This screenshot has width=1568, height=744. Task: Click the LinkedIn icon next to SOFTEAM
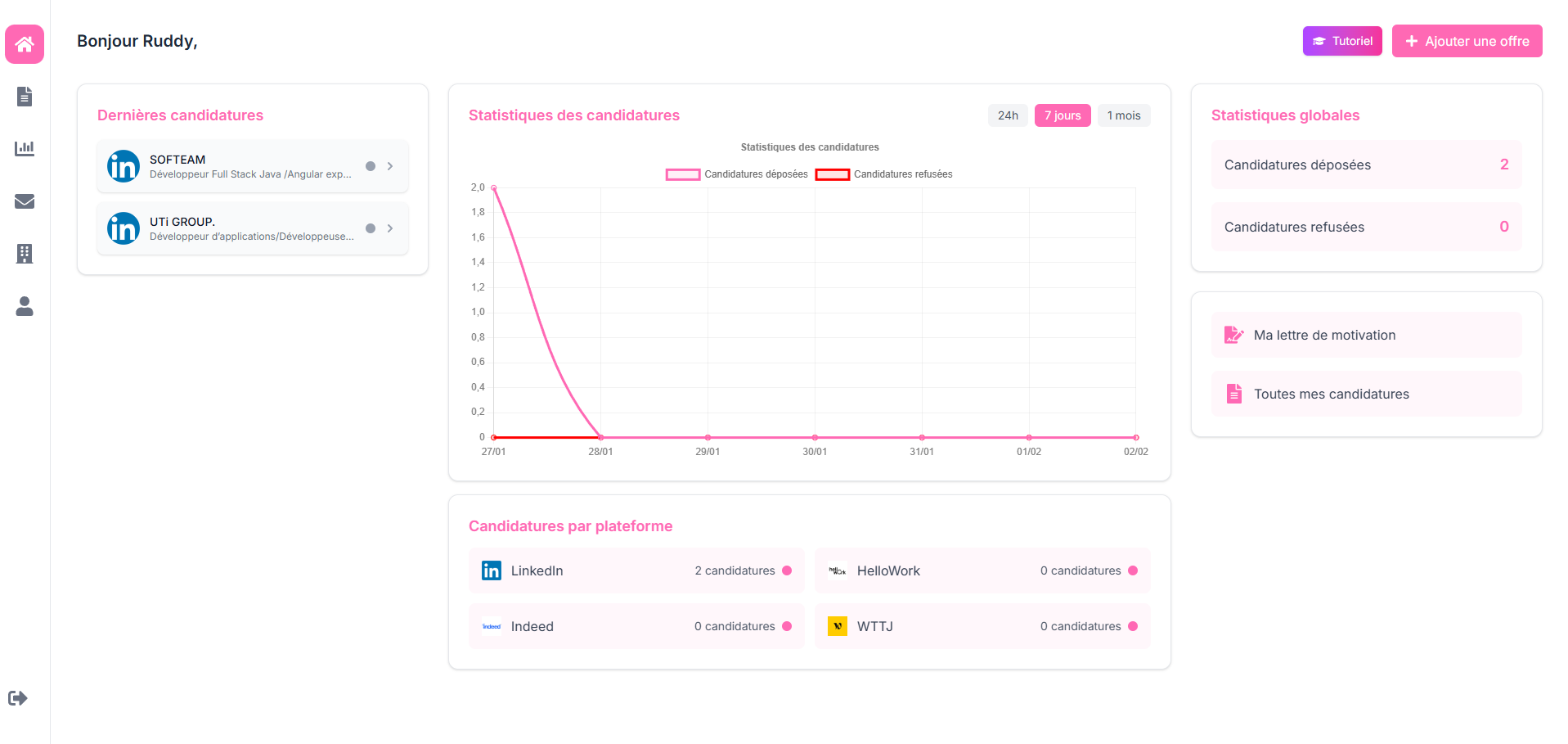click(123, 166)
